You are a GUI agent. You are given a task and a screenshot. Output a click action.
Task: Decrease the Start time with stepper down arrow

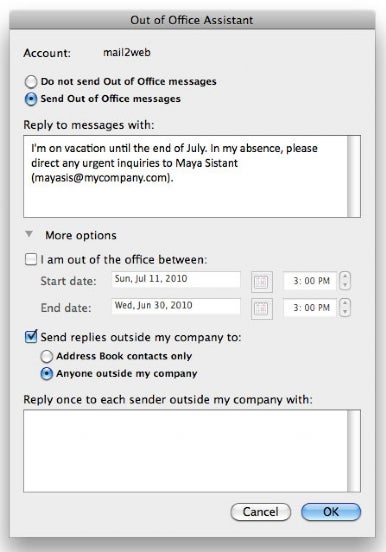point(345,285)
